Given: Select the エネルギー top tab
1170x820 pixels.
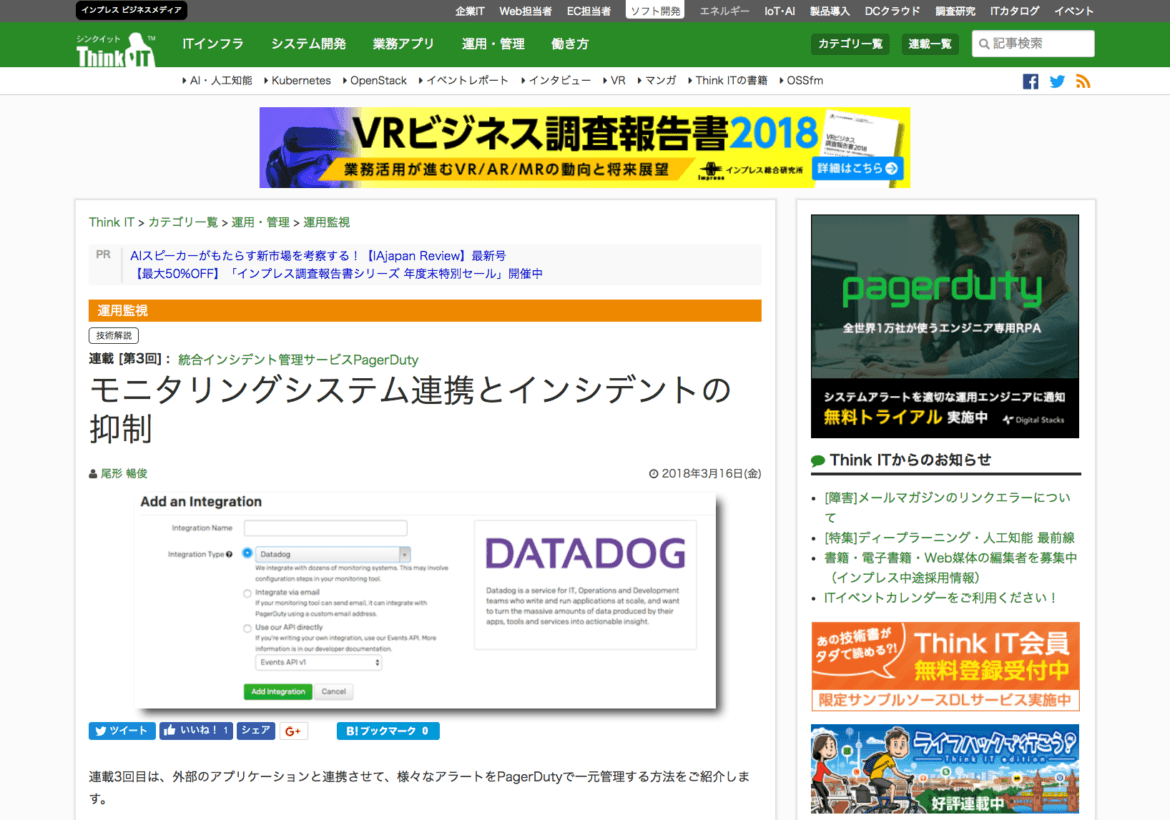Looking at the screenshot, I should tap(724, 11).
